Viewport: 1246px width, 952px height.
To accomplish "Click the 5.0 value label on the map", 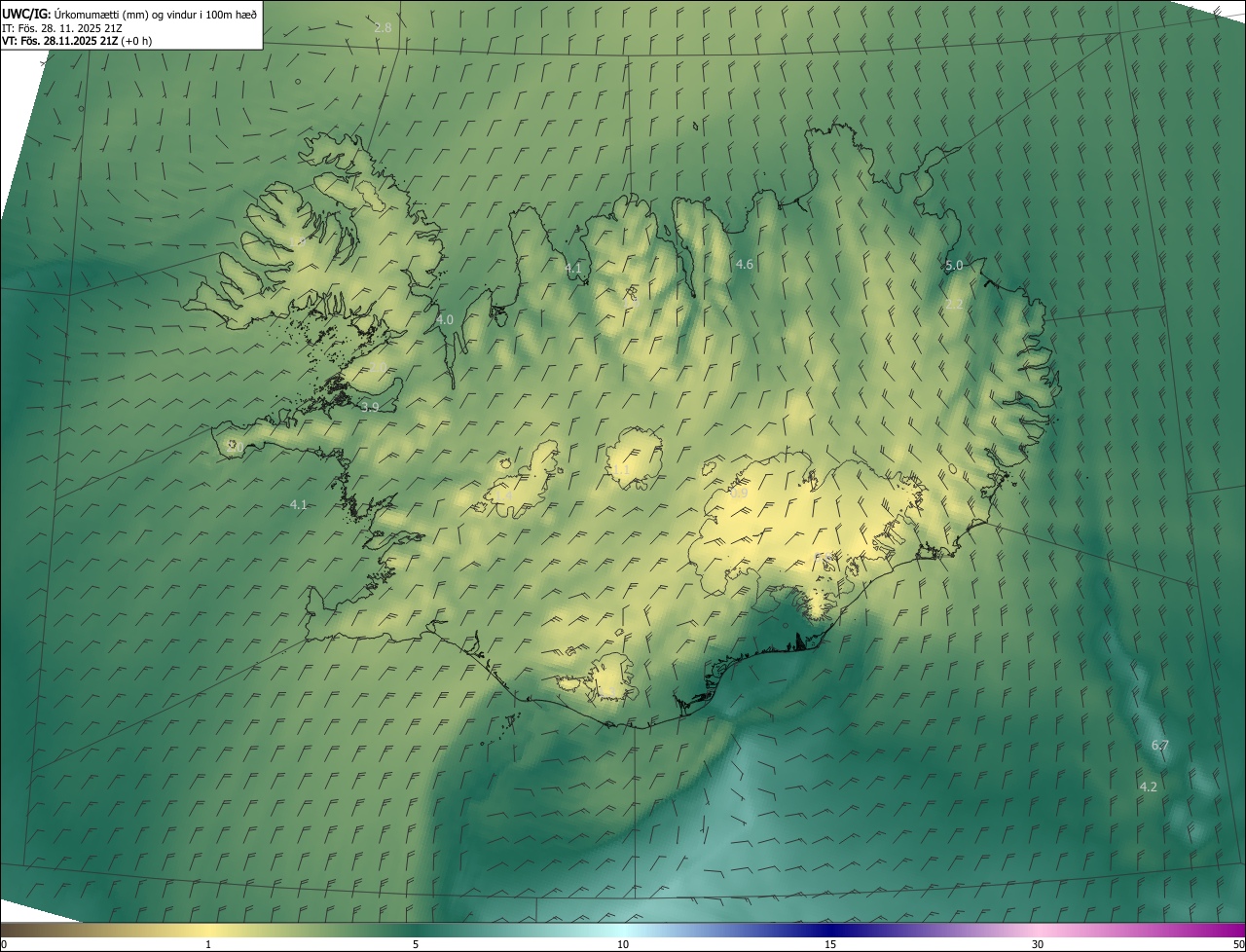I will coord(954,265).
